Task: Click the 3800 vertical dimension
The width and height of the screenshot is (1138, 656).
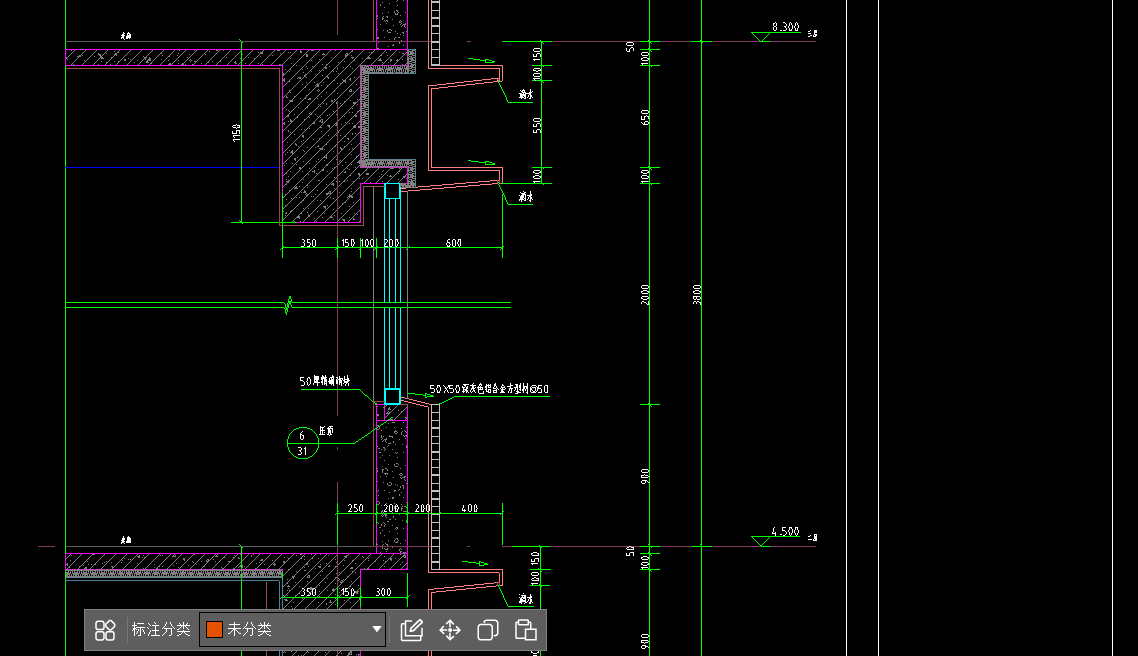Action: pos(697,295)
